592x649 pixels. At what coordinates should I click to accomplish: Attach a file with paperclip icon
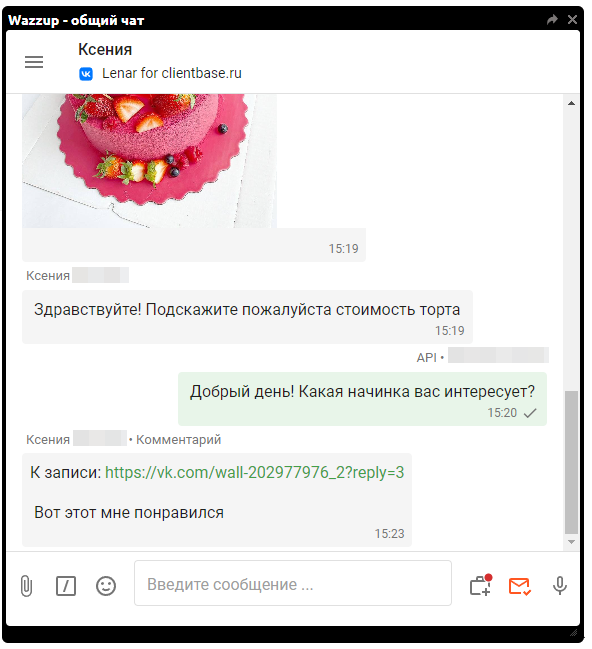point(26,586)
